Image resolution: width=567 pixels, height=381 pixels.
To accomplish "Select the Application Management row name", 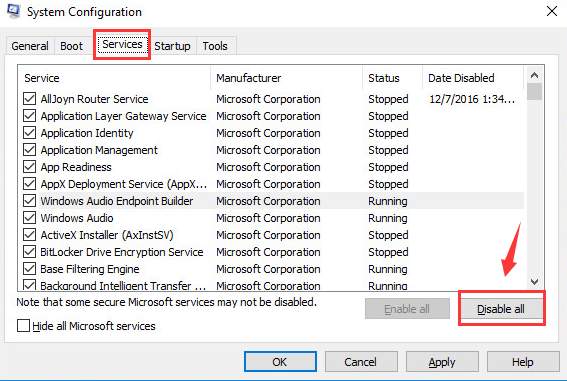I will (99, 150).
